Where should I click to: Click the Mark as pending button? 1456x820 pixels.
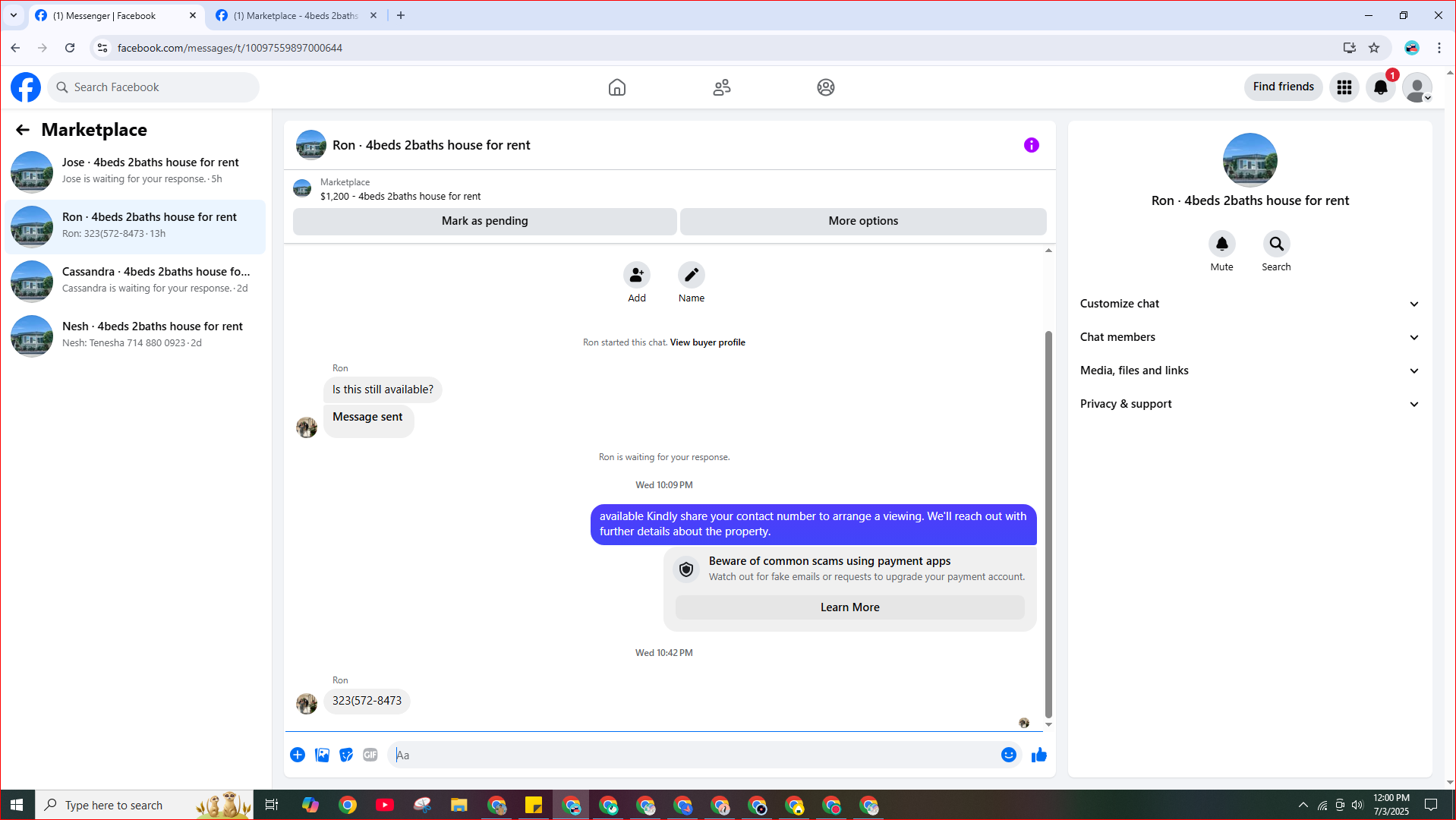tap(485, 221)
